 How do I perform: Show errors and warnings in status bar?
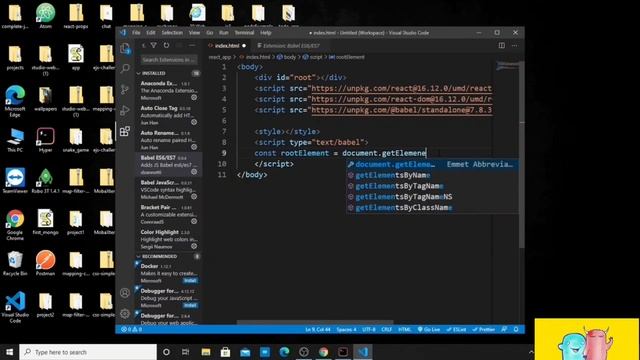(131, 329)
